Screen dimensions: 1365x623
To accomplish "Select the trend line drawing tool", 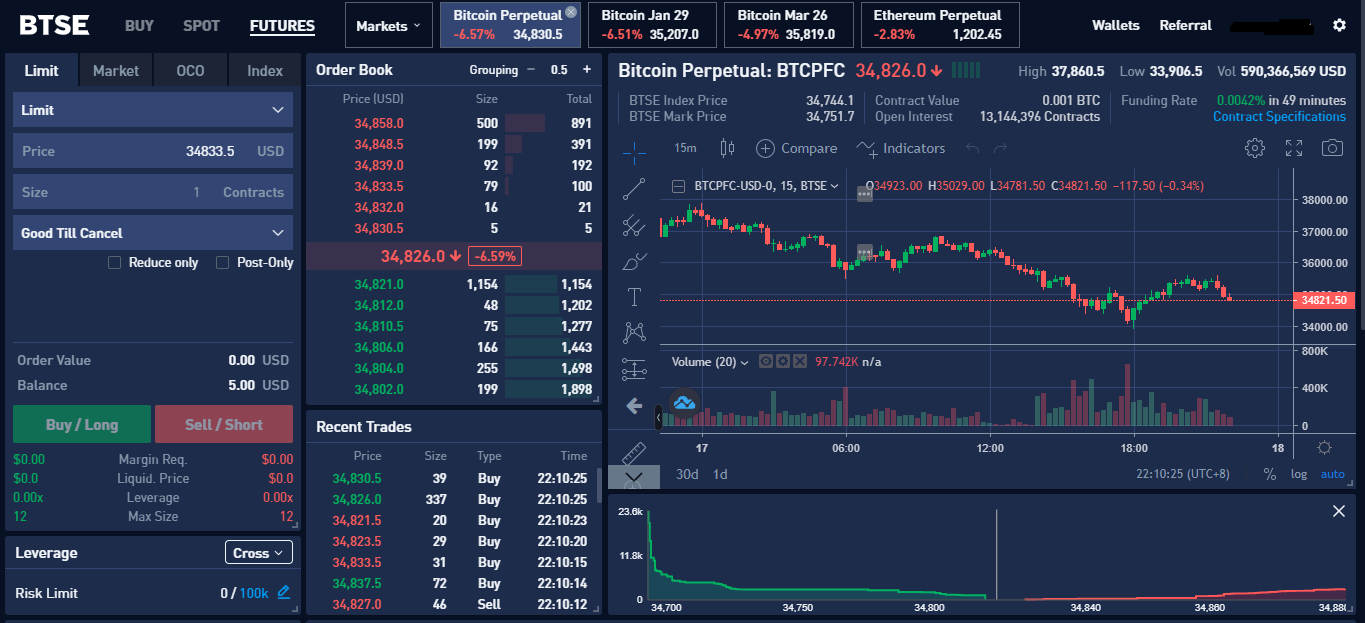I will click(633, 188).
